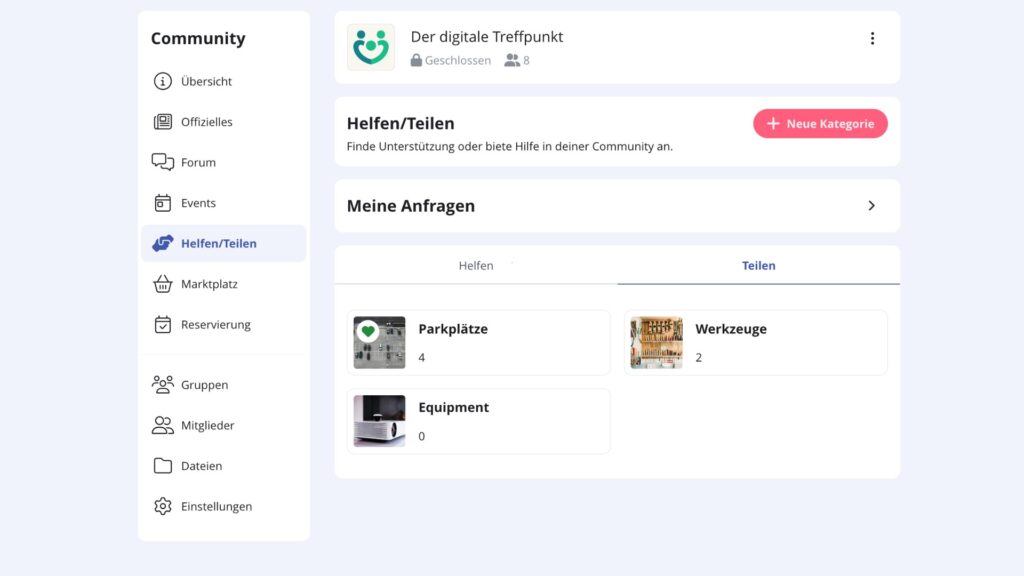Open the Übersicht info icon

point(163,81)
